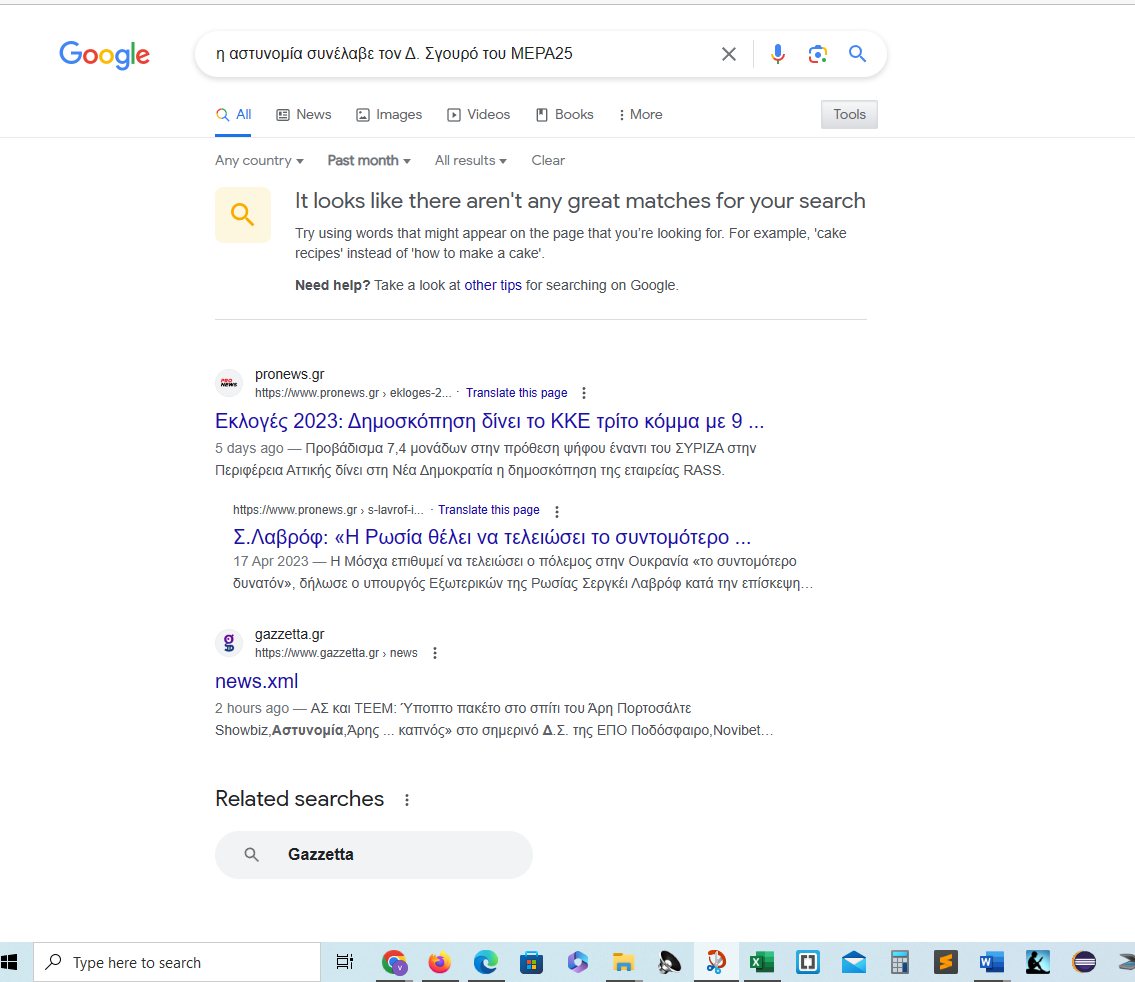Start voice search with the microphone icon

coord(777,54)
